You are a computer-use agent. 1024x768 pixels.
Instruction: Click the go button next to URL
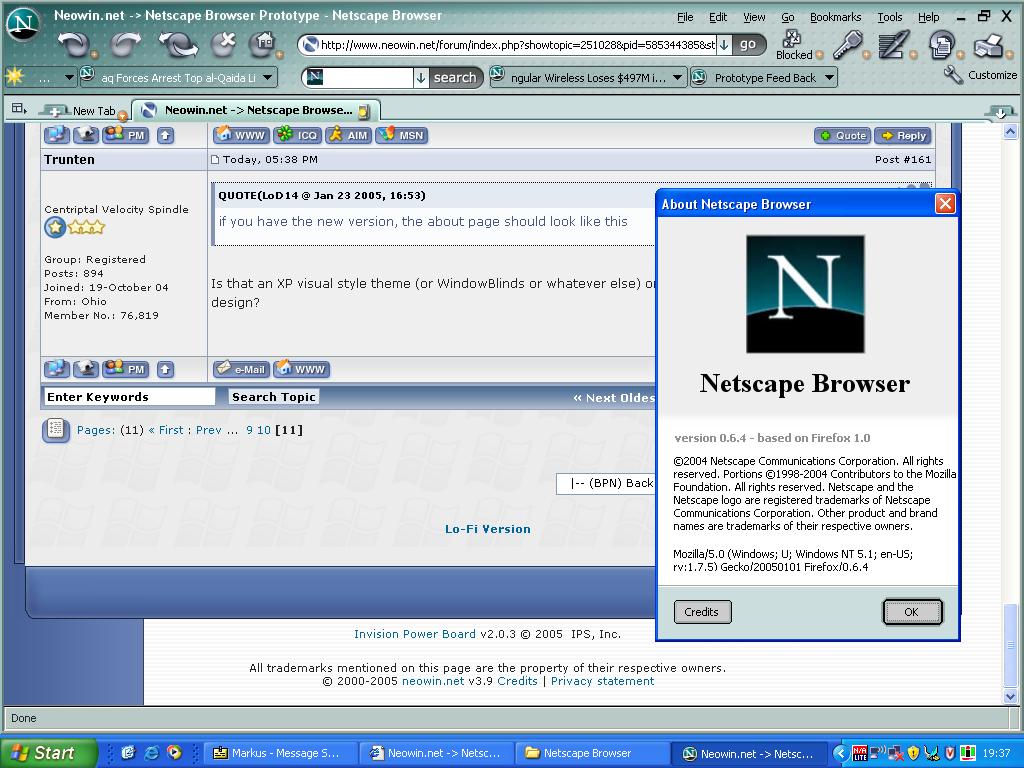click(748, 44)
